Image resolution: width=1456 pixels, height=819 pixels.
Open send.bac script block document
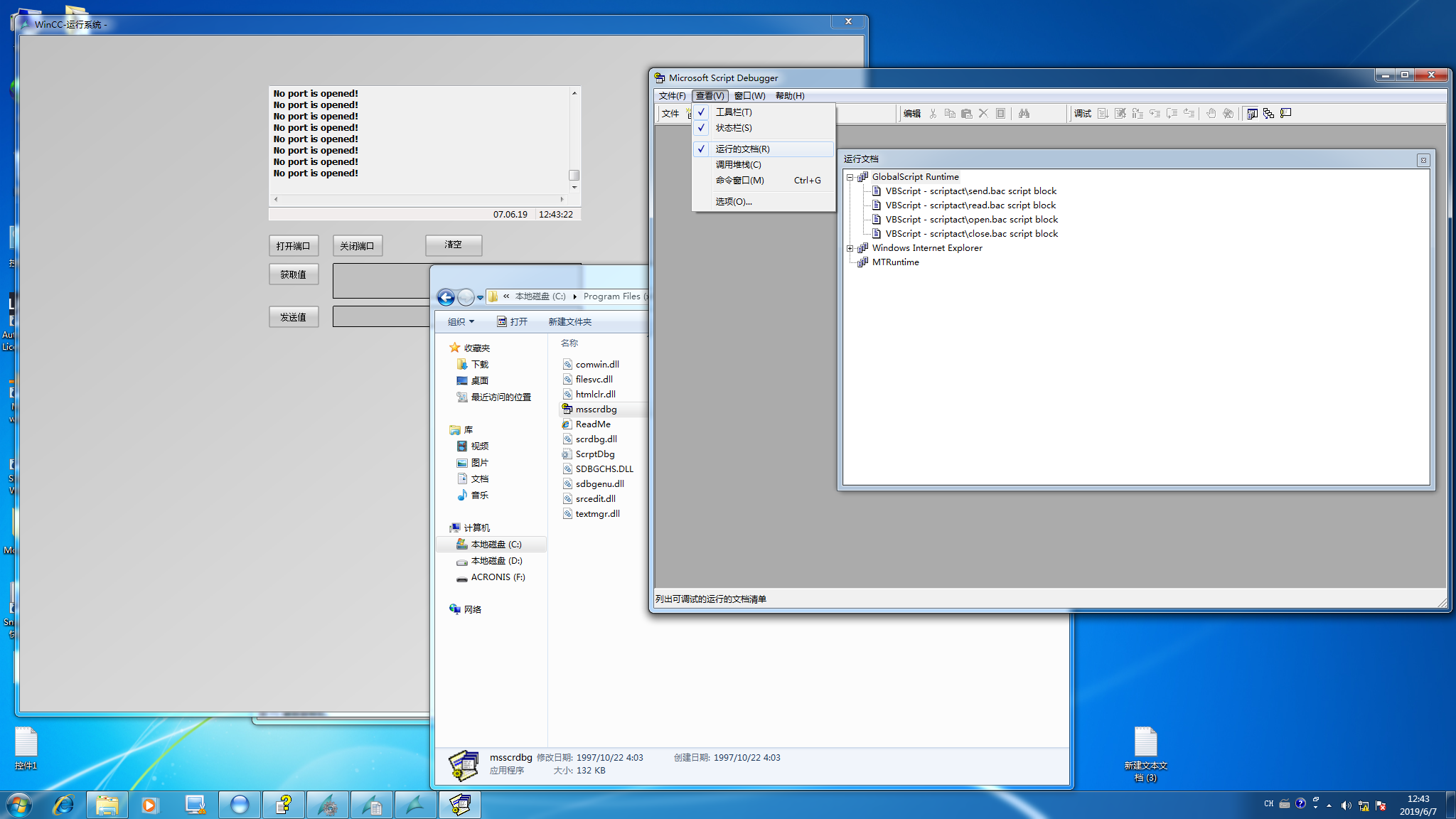coord(970,191)
